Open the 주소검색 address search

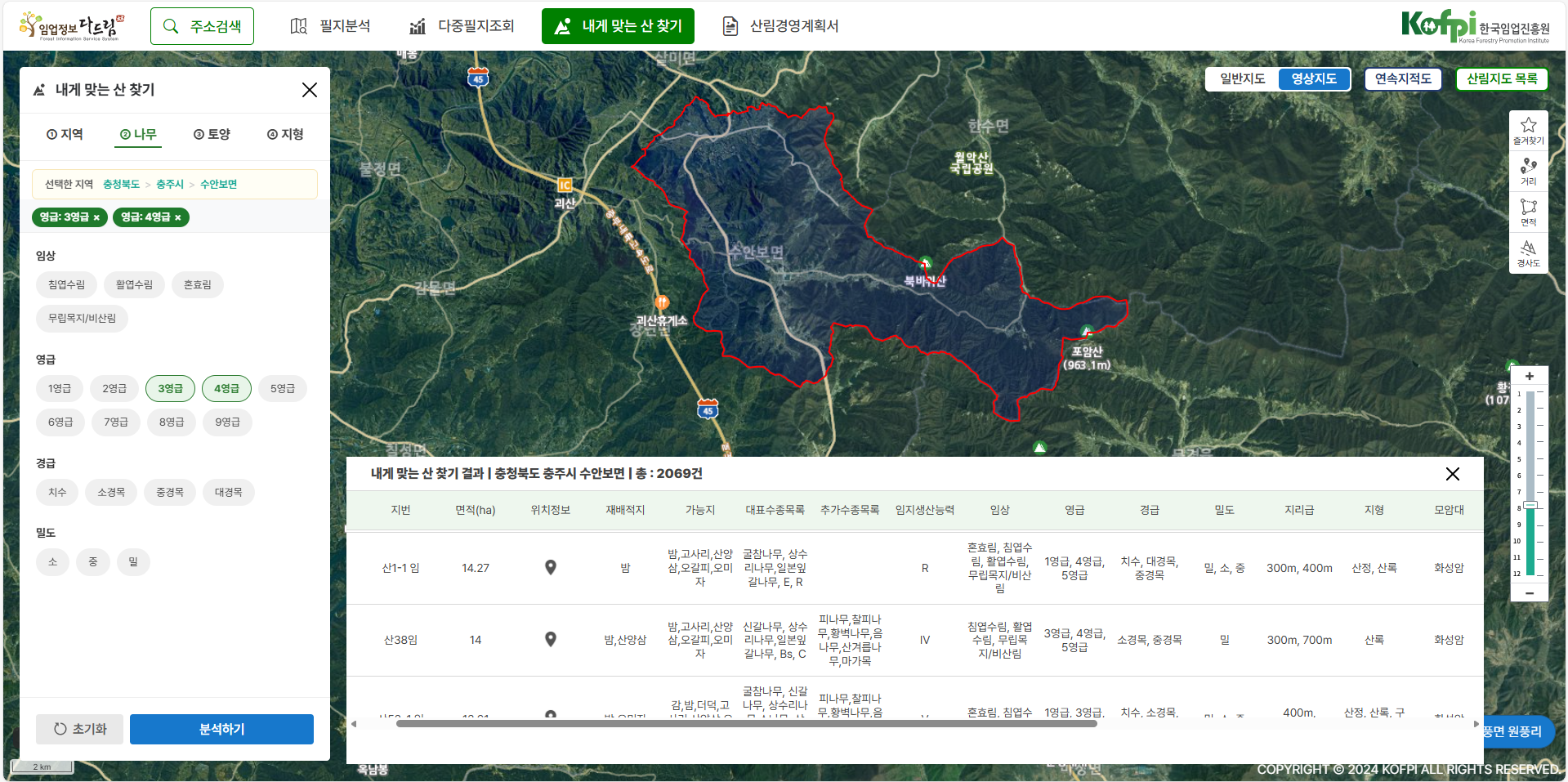coord(202,26)
